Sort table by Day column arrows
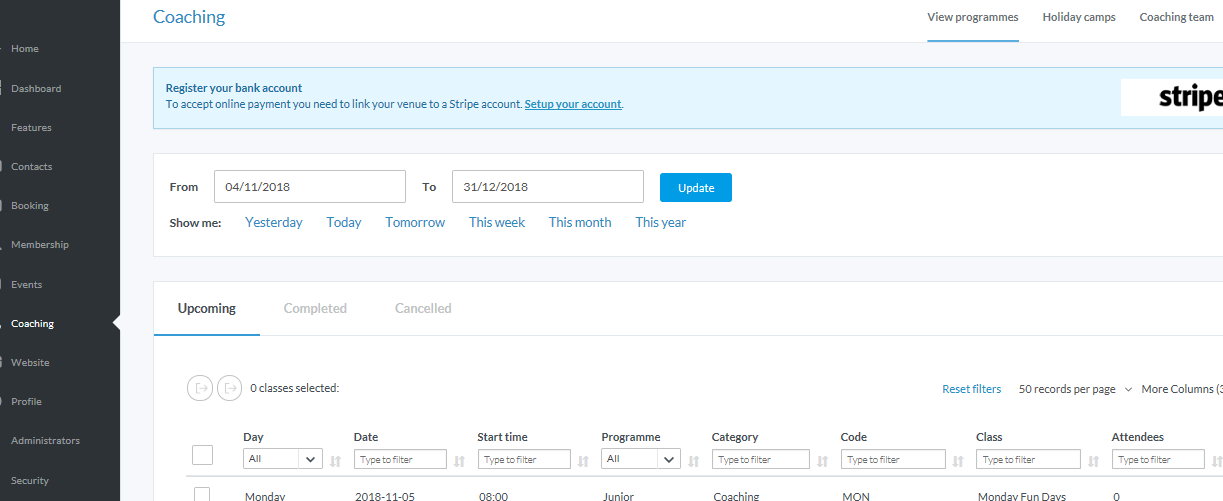Viewport: 1223px width, 501px height. click(x=335, y=460)
